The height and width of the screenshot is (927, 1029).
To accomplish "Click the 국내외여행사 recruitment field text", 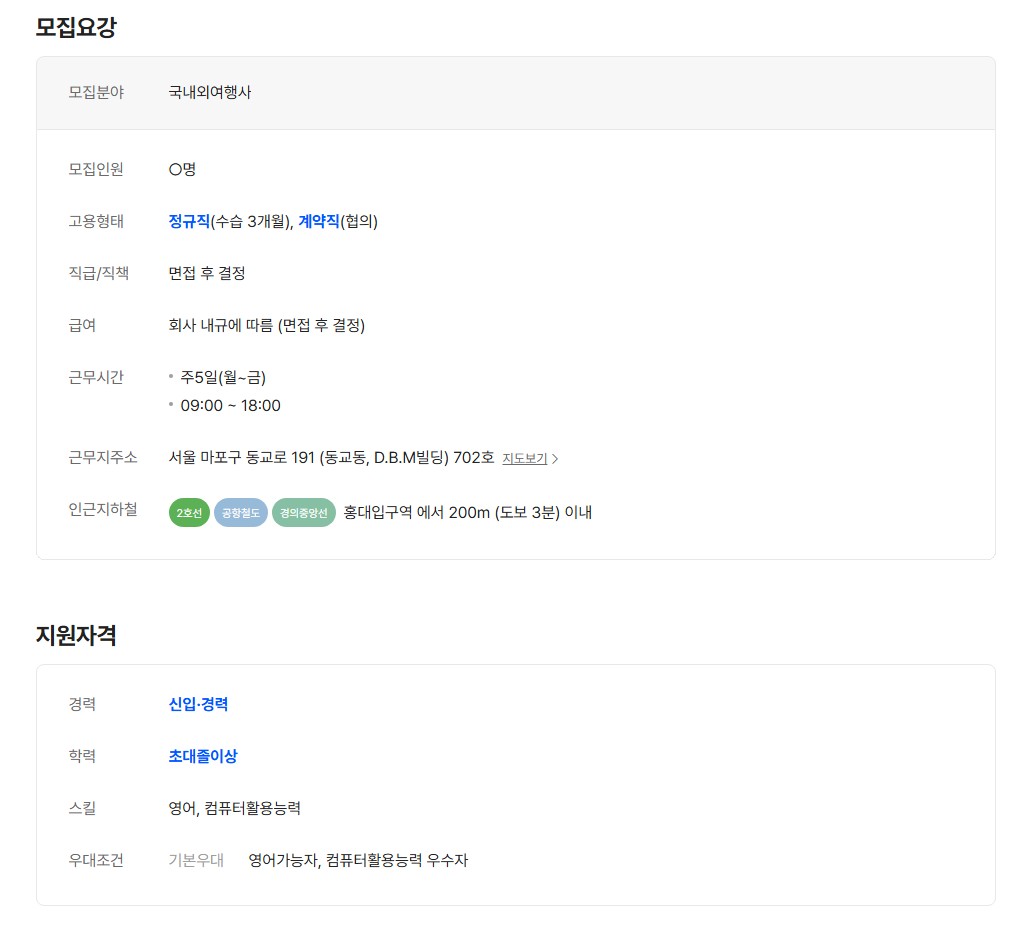I will coord(210,92).
